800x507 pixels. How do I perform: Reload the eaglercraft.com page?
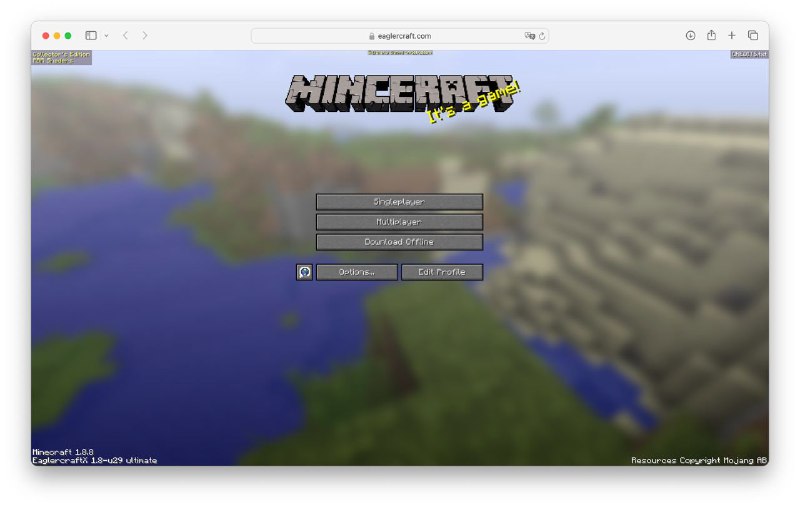[x=542, y=35]
